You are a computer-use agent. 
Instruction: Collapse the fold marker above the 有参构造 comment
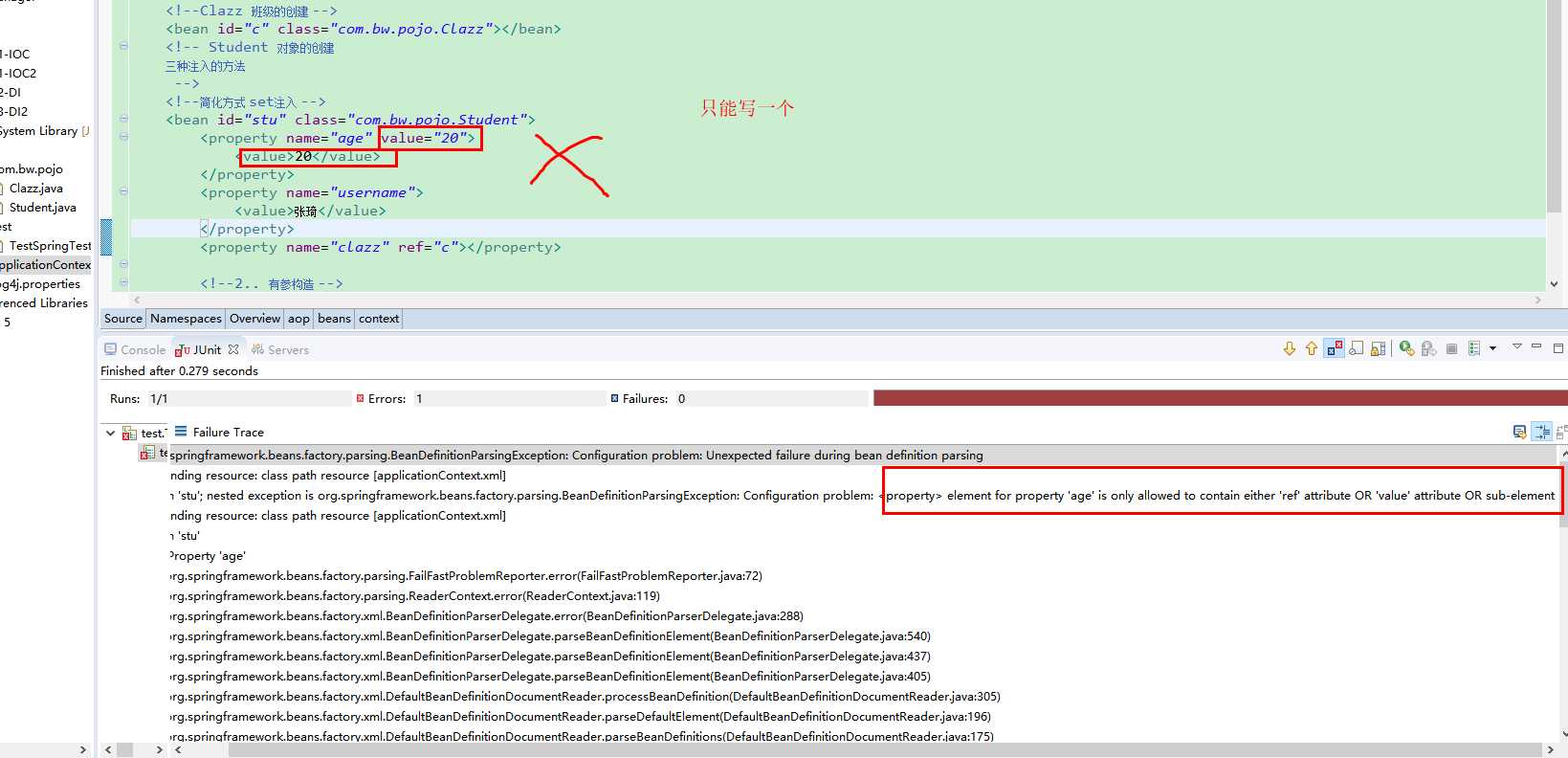(123, 264)
